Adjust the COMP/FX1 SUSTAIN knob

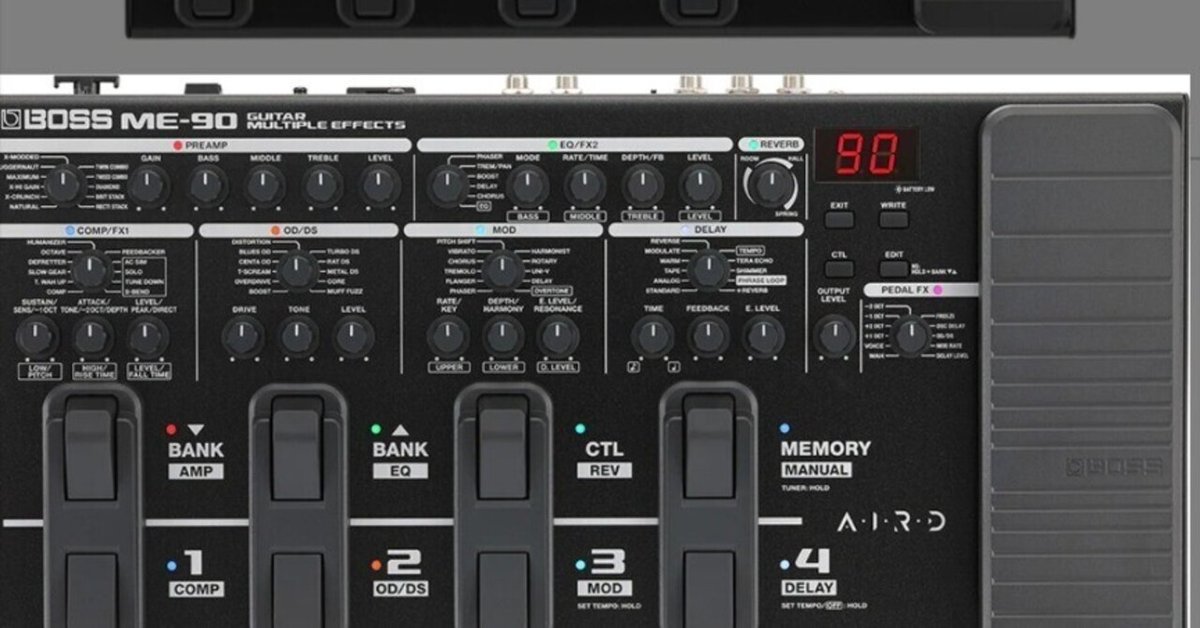(x=36, y=338)
